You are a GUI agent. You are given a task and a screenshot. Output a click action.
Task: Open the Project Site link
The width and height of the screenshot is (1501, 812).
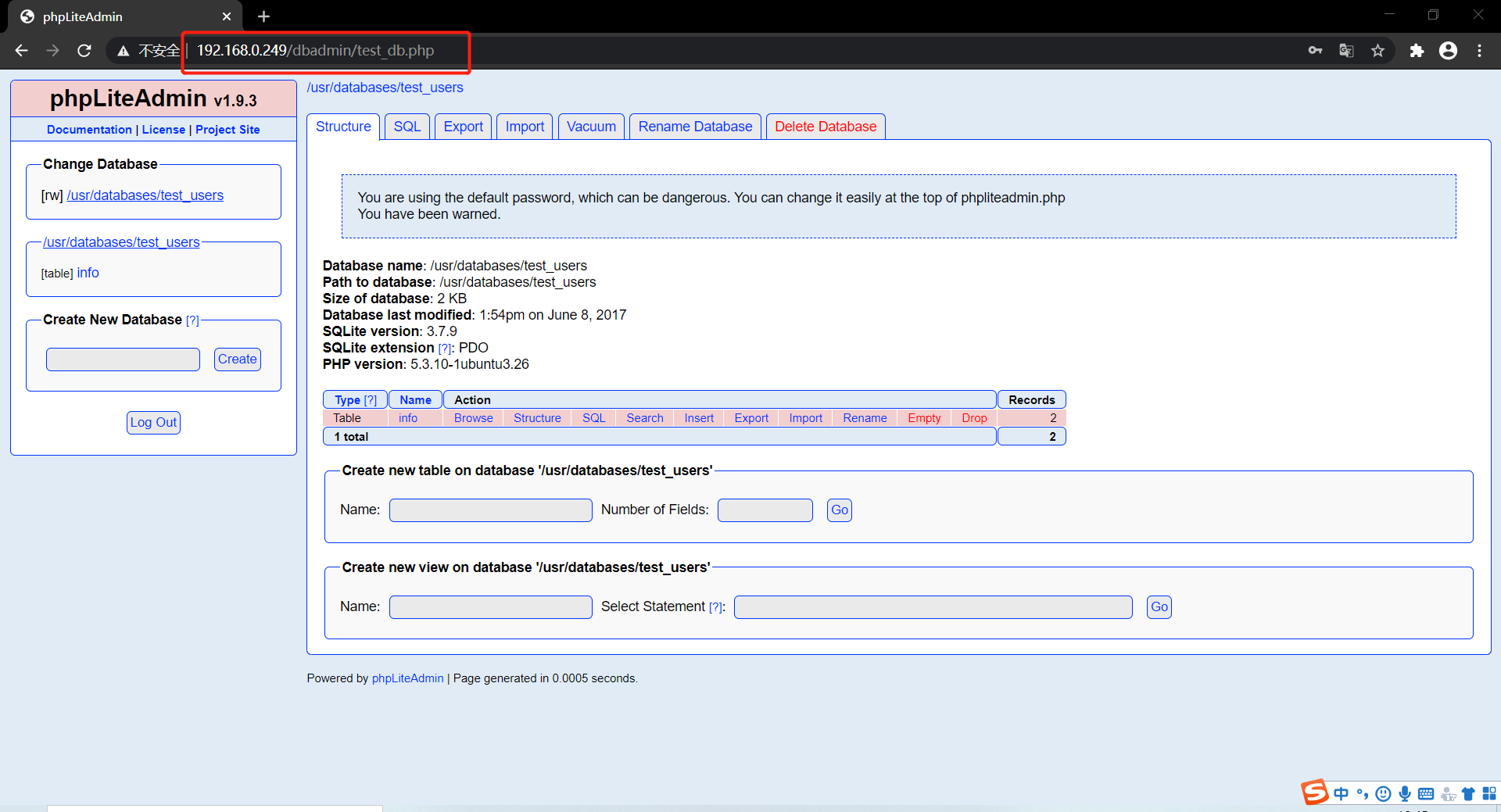[227, 130]
